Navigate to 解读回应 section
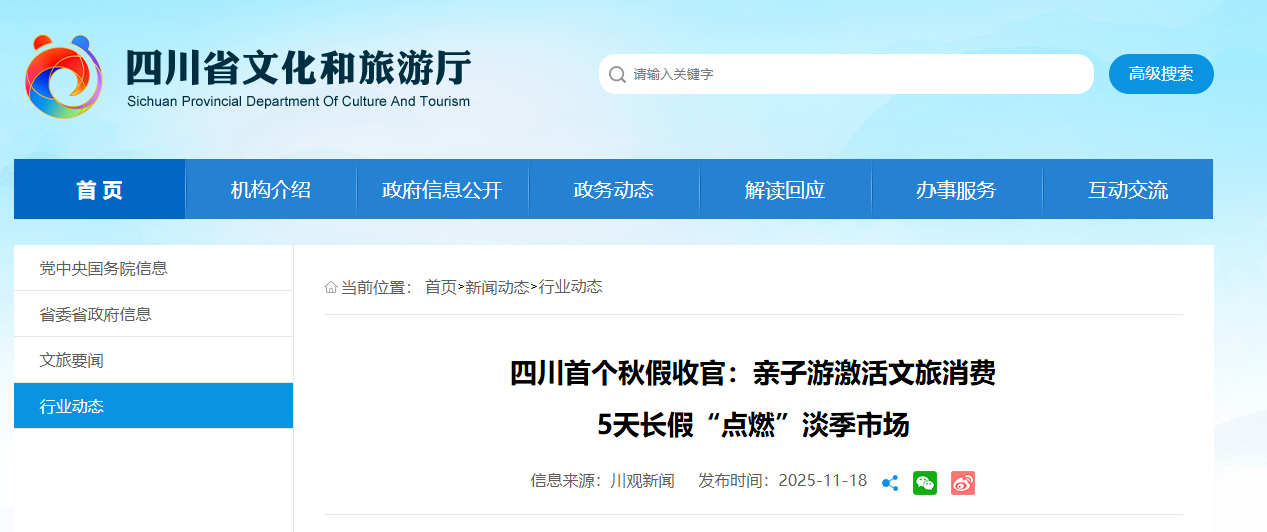This screenshot has height=532, width=1267. pos(785,190)
